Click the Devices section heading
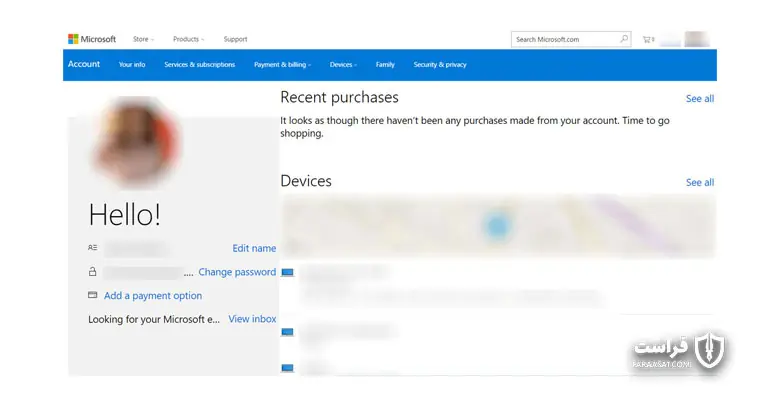This screenshot has width=780, height=405. point(306,181)
